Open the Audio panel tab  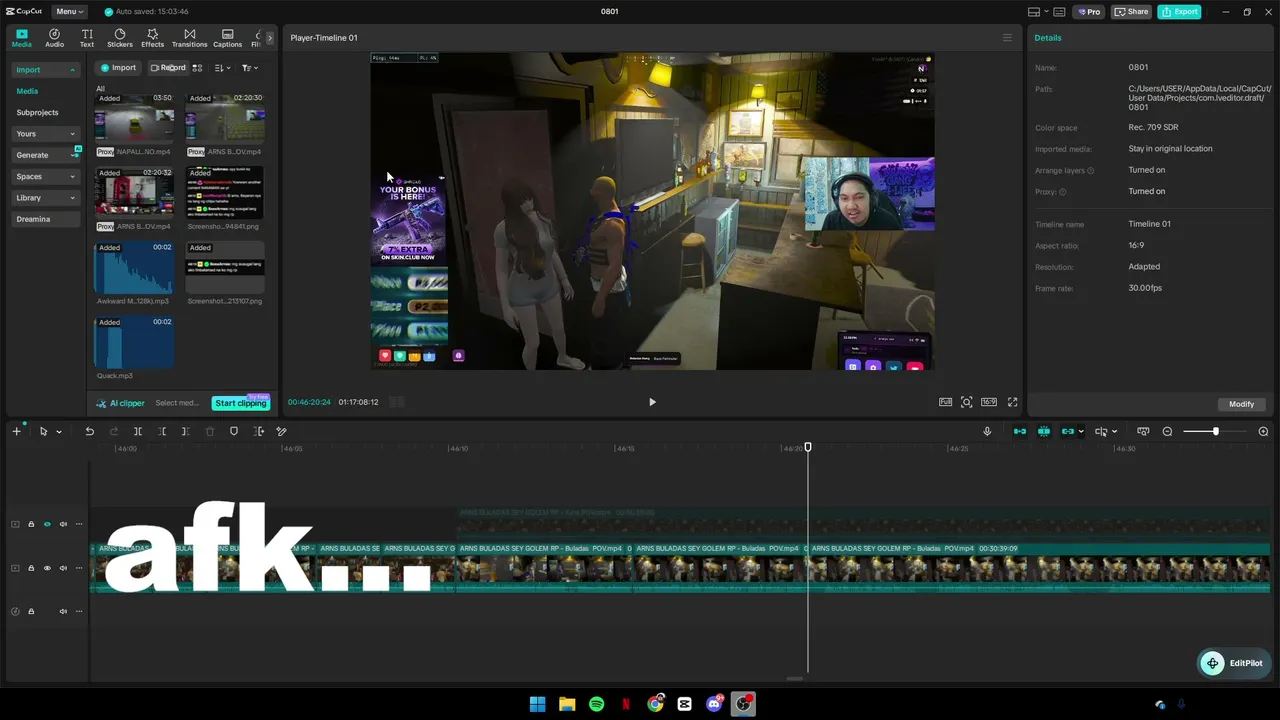tap(54, 38)
